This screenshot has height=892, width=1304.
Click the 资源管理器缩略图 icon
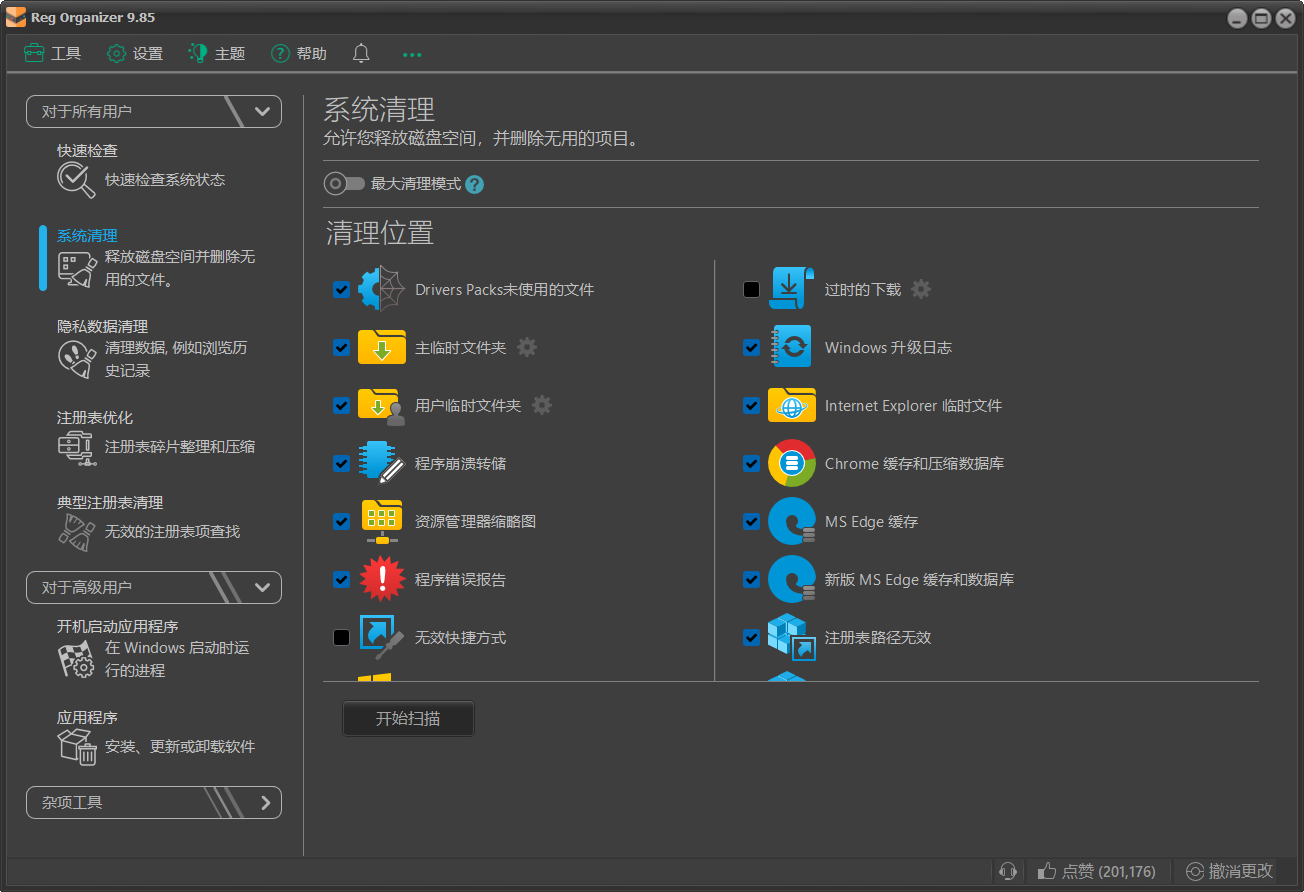[x=381, y=522]
